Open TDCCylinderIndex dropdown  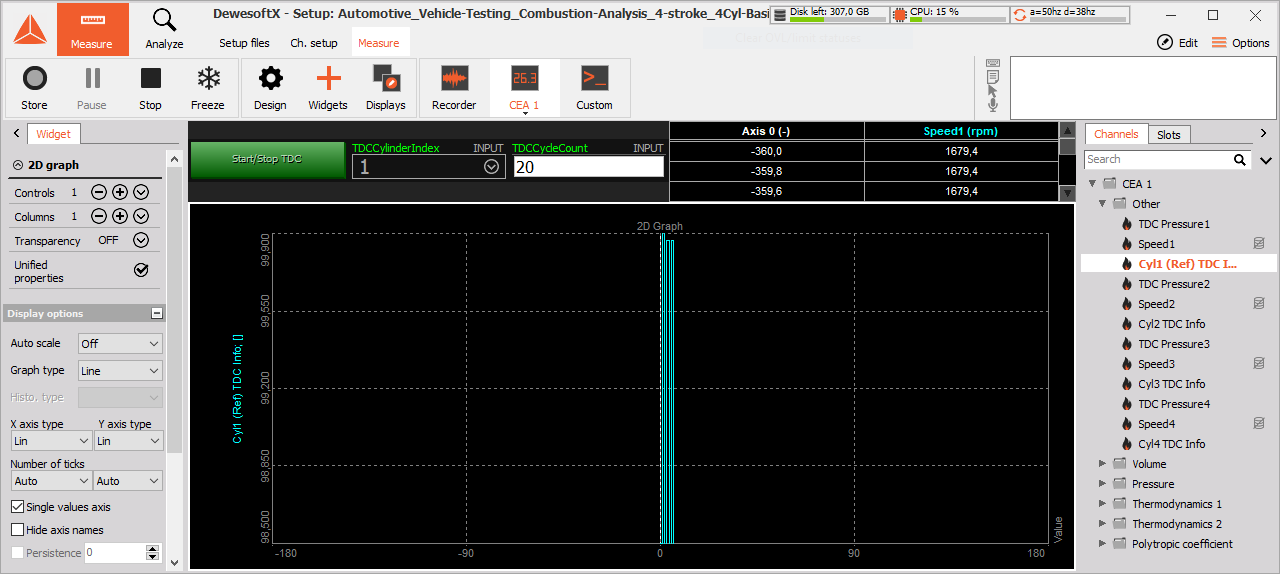click(x=491, y=167)
